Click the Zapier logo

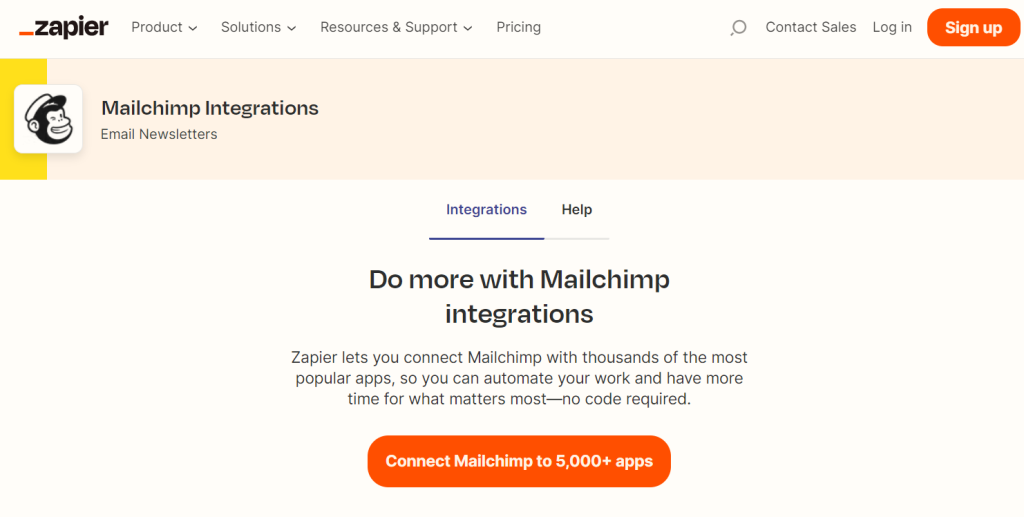click(64, 28)
